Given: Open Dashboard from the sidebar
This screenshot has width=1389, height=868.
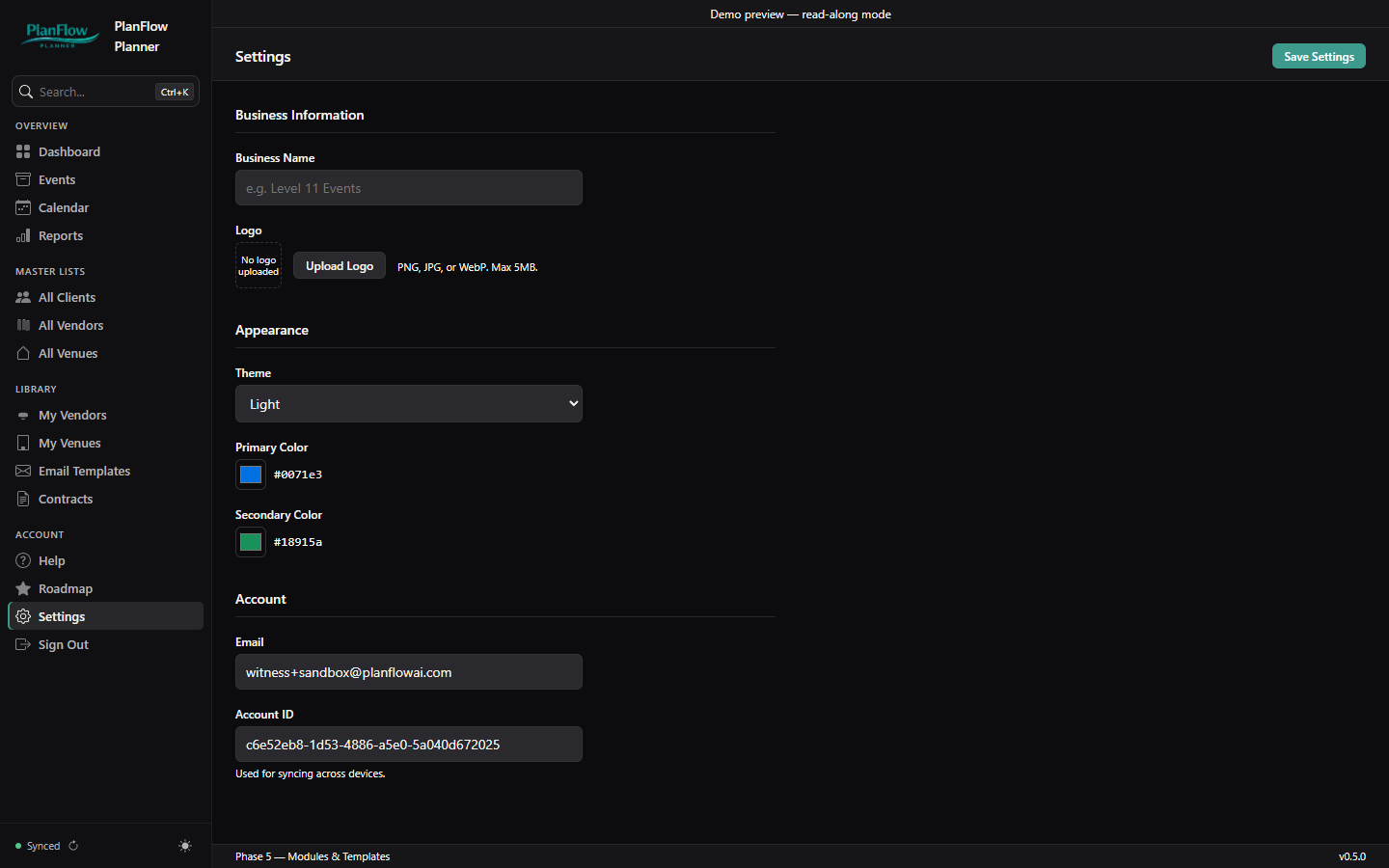Looking at the screenshot, I should [106, 151].
